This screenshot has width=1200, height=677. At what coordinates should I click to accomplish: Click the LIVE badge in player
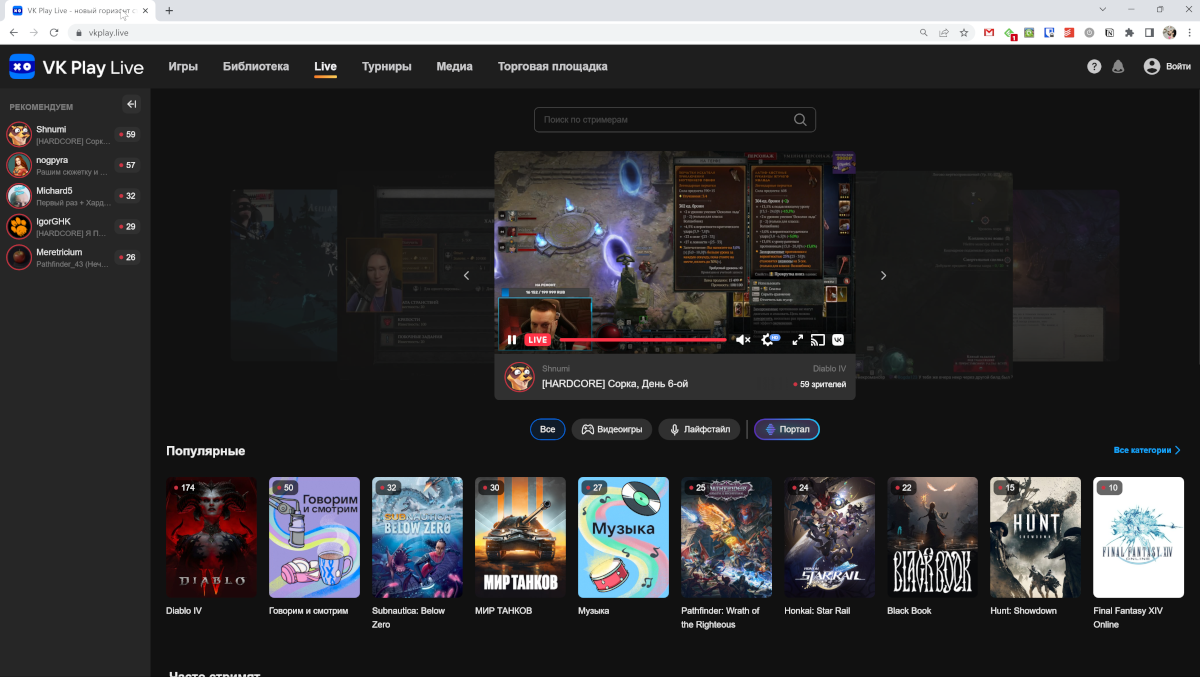click(x=538, y=340)
